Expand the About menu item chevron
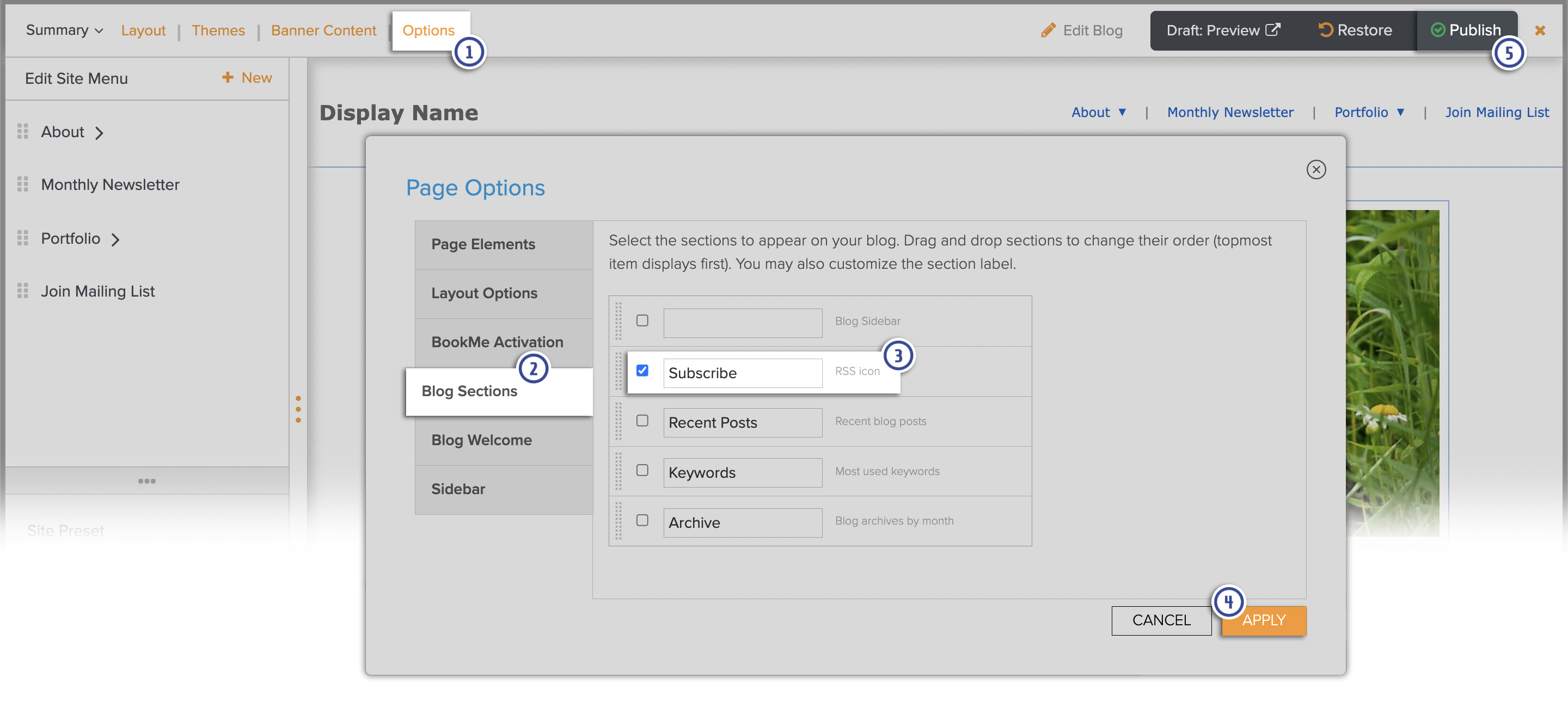This screenshot has height=702, width=1568. tap(99, 133)
